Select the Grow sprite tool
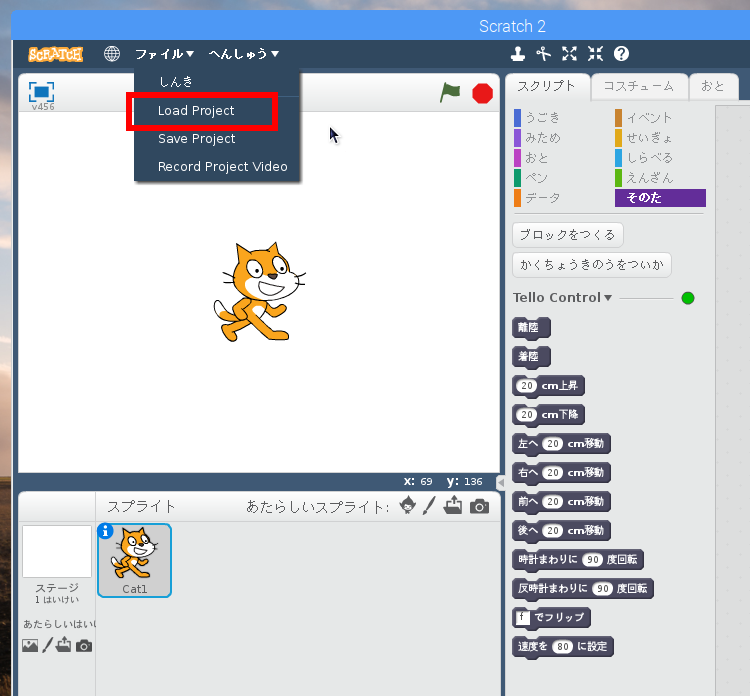The image size is (750, 696). [x=569, y=54]
